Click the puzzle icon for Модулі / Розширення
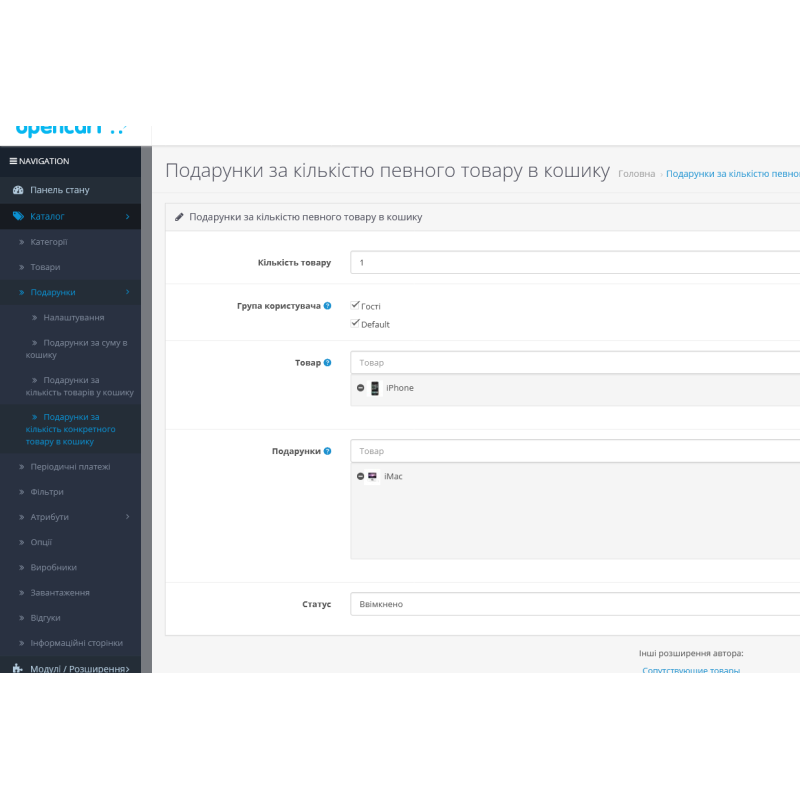This screenshot has height=800, width=800. (18, 668)
